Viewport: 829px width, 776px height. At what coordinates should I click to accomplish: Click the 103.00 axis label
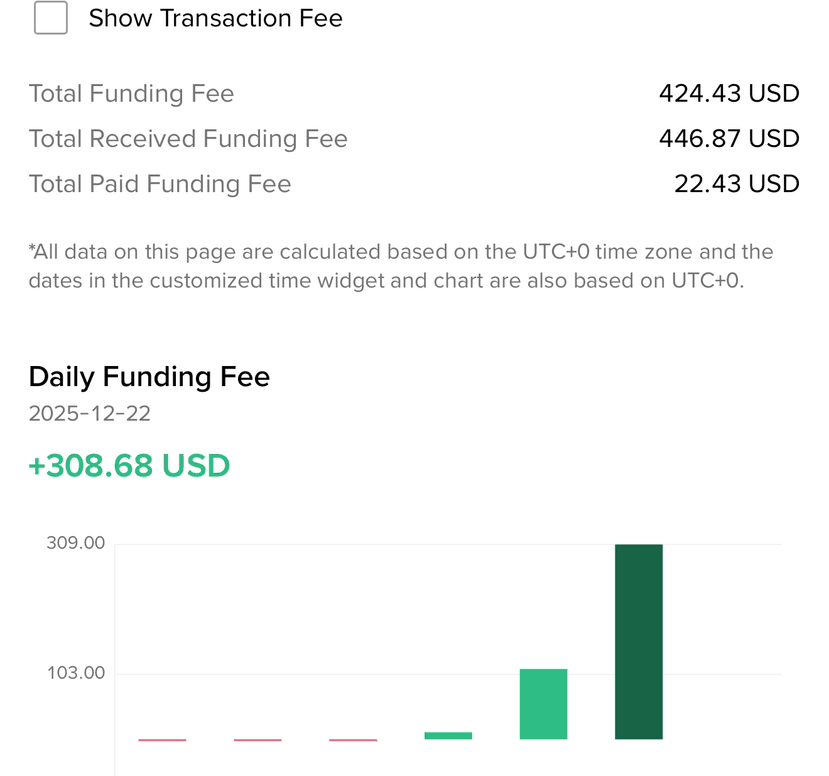point(76,673)
